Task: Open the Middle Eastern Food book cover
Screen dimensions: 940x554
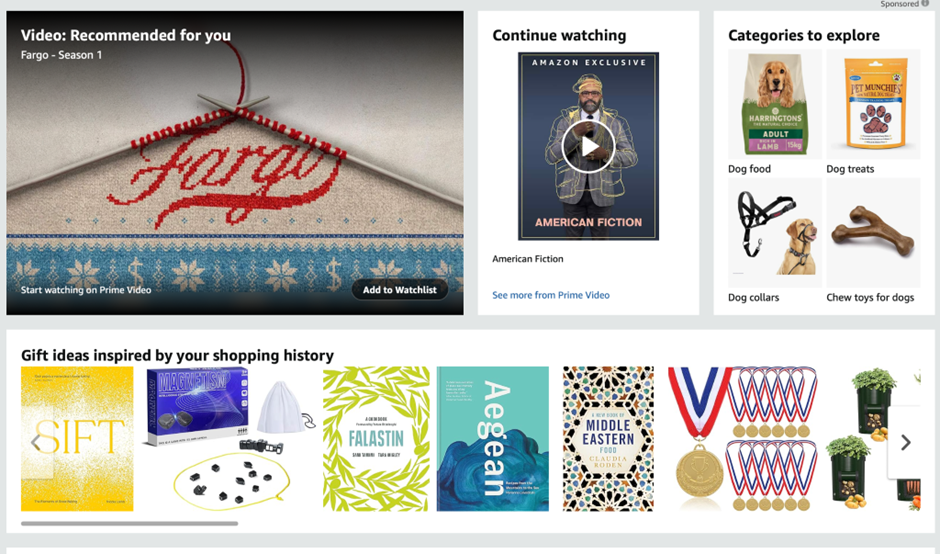Action: coord(608,439)
